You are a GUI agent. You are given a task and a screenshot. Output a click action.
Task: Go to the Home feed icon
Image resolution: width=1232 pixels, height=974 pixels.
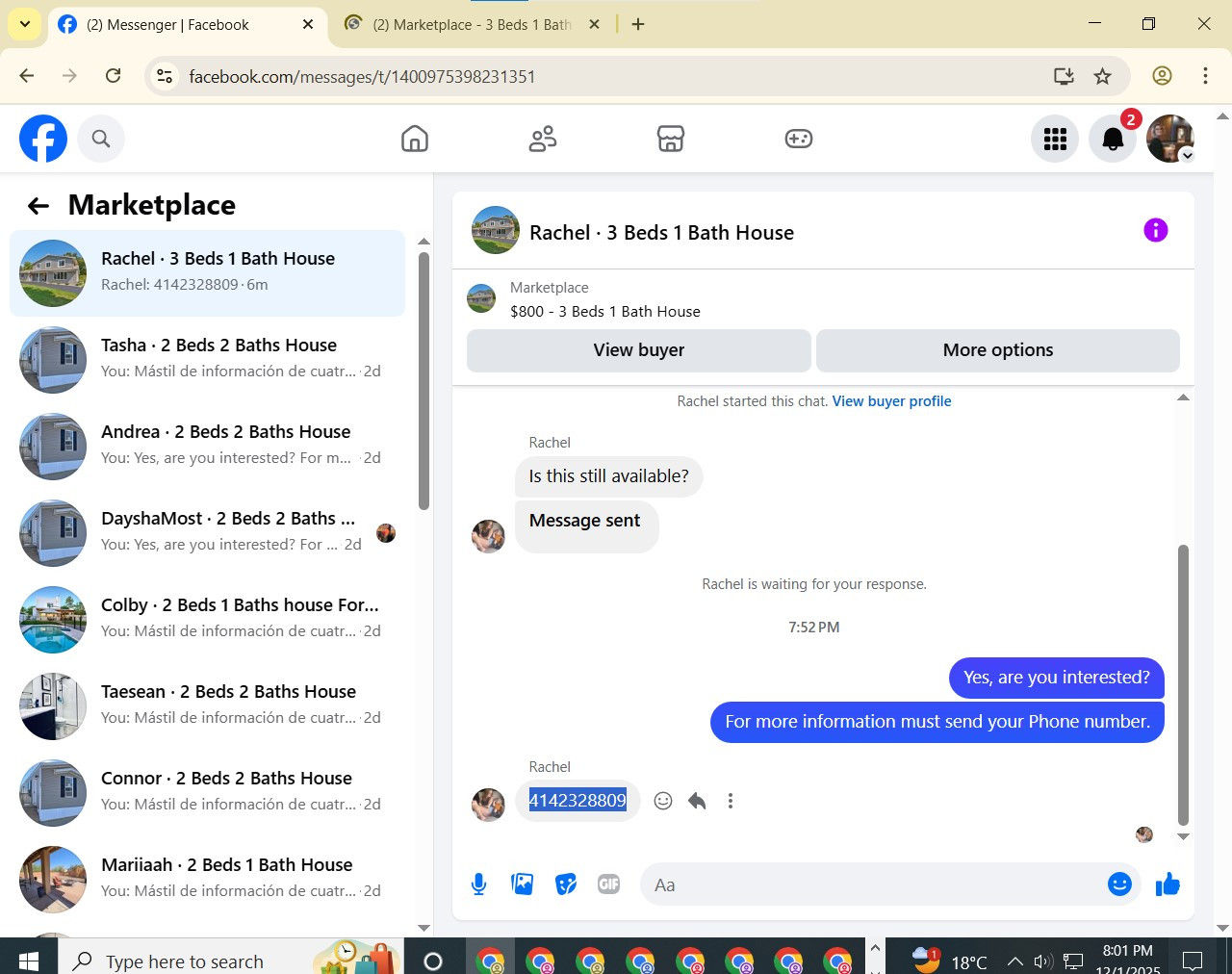[x=415, y=139]
